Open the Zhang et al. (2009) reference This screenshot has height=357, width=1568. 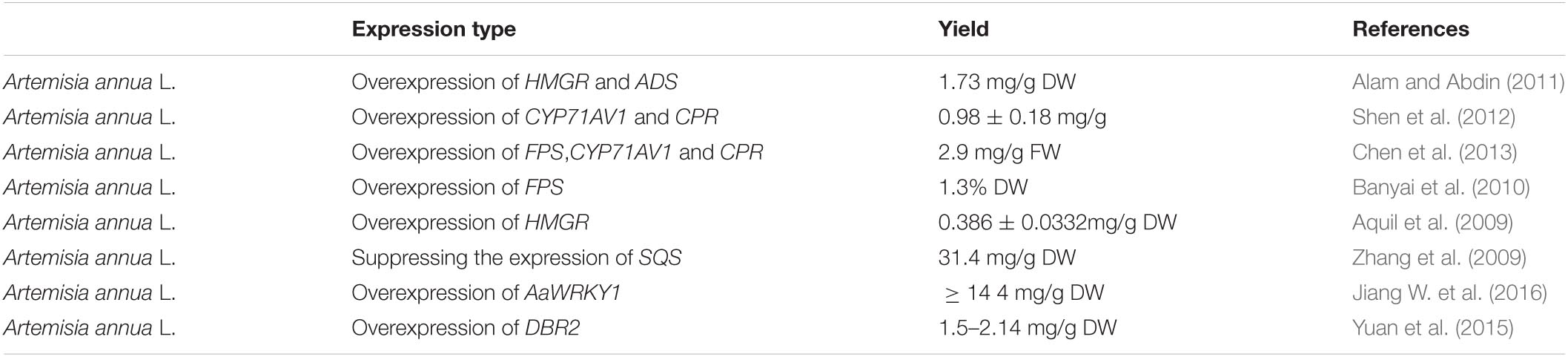(1439, 258)
